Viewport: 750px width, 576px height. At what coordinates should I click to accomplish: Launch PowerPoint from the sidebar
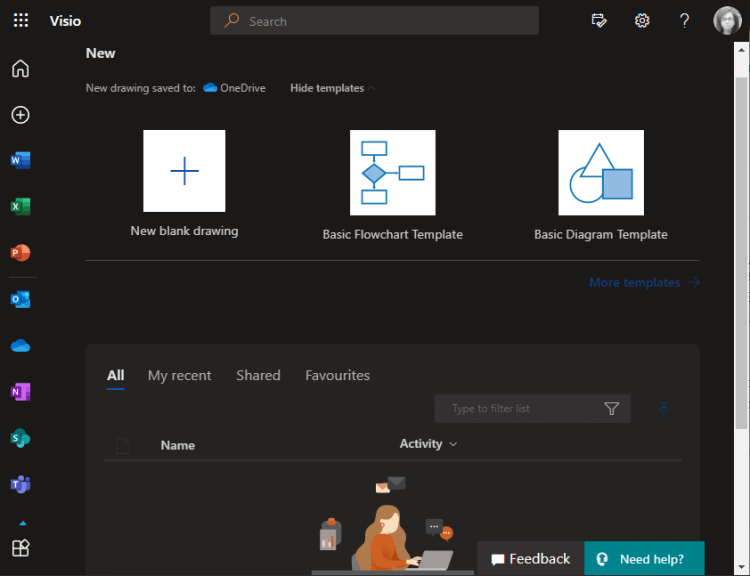click(x=21, y=253)
